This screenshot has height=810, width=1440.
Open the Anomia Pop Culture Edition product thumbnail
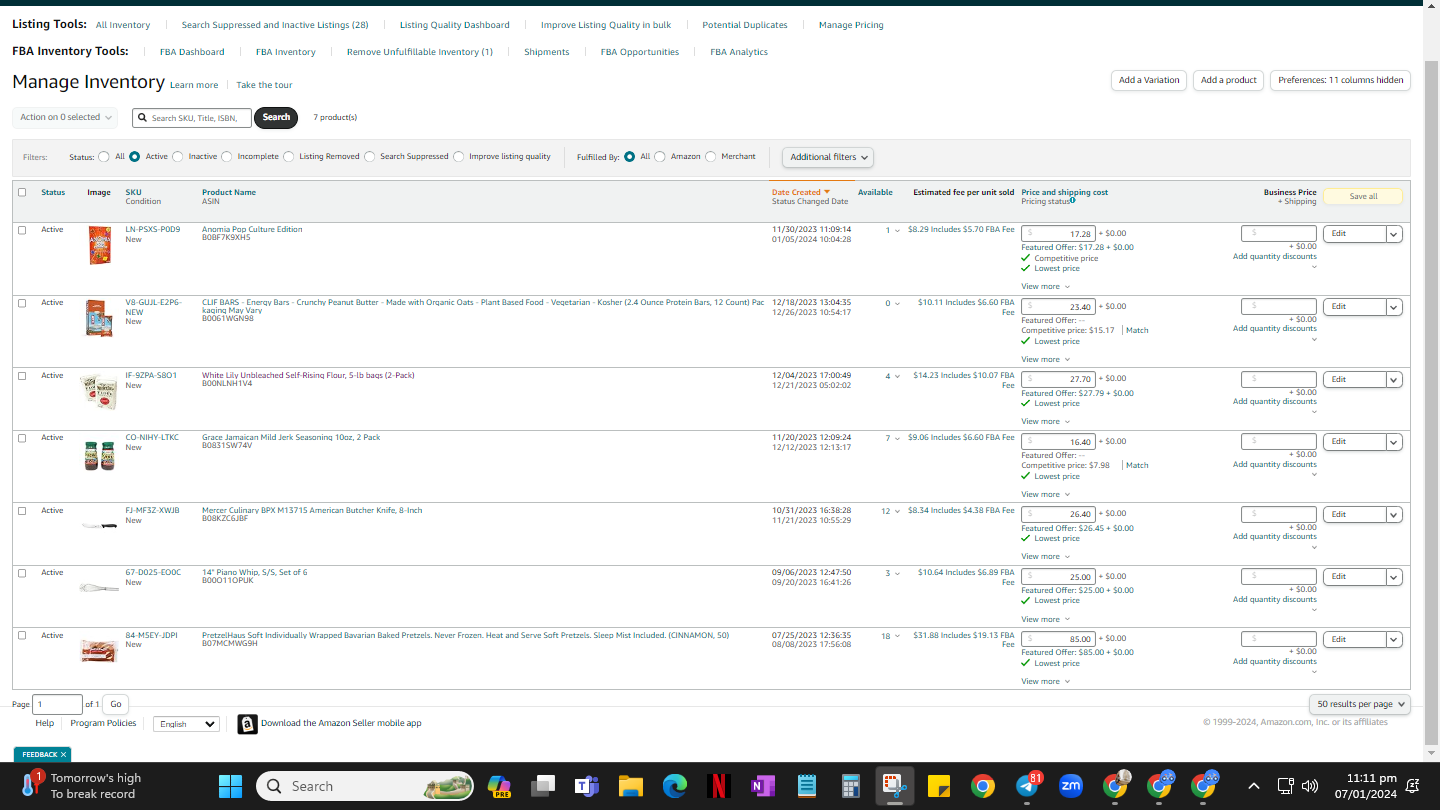tap(99, 245)
